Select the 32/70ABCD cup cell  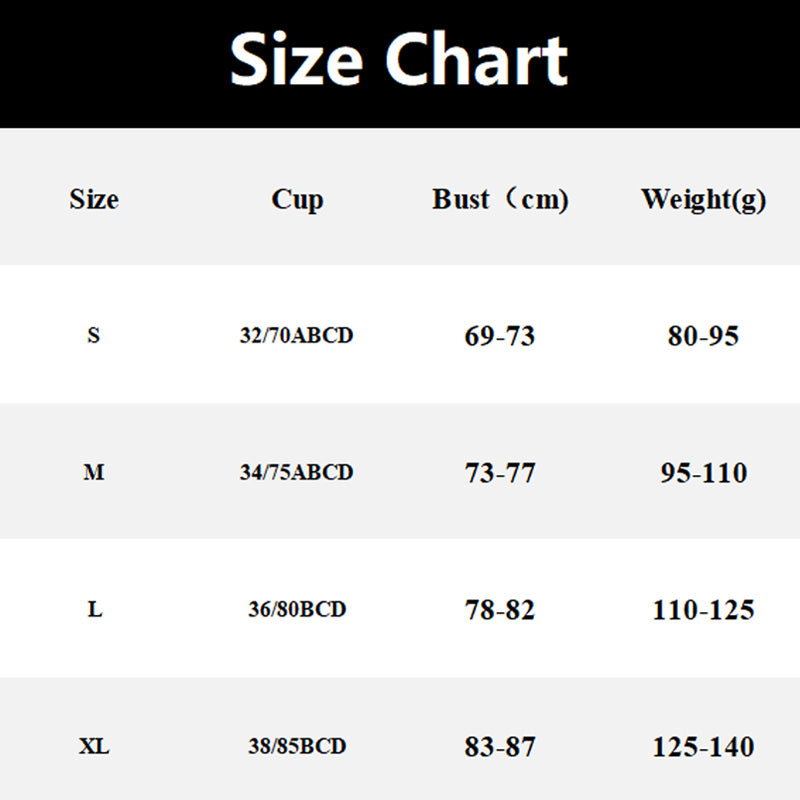[x=297, y=335]
